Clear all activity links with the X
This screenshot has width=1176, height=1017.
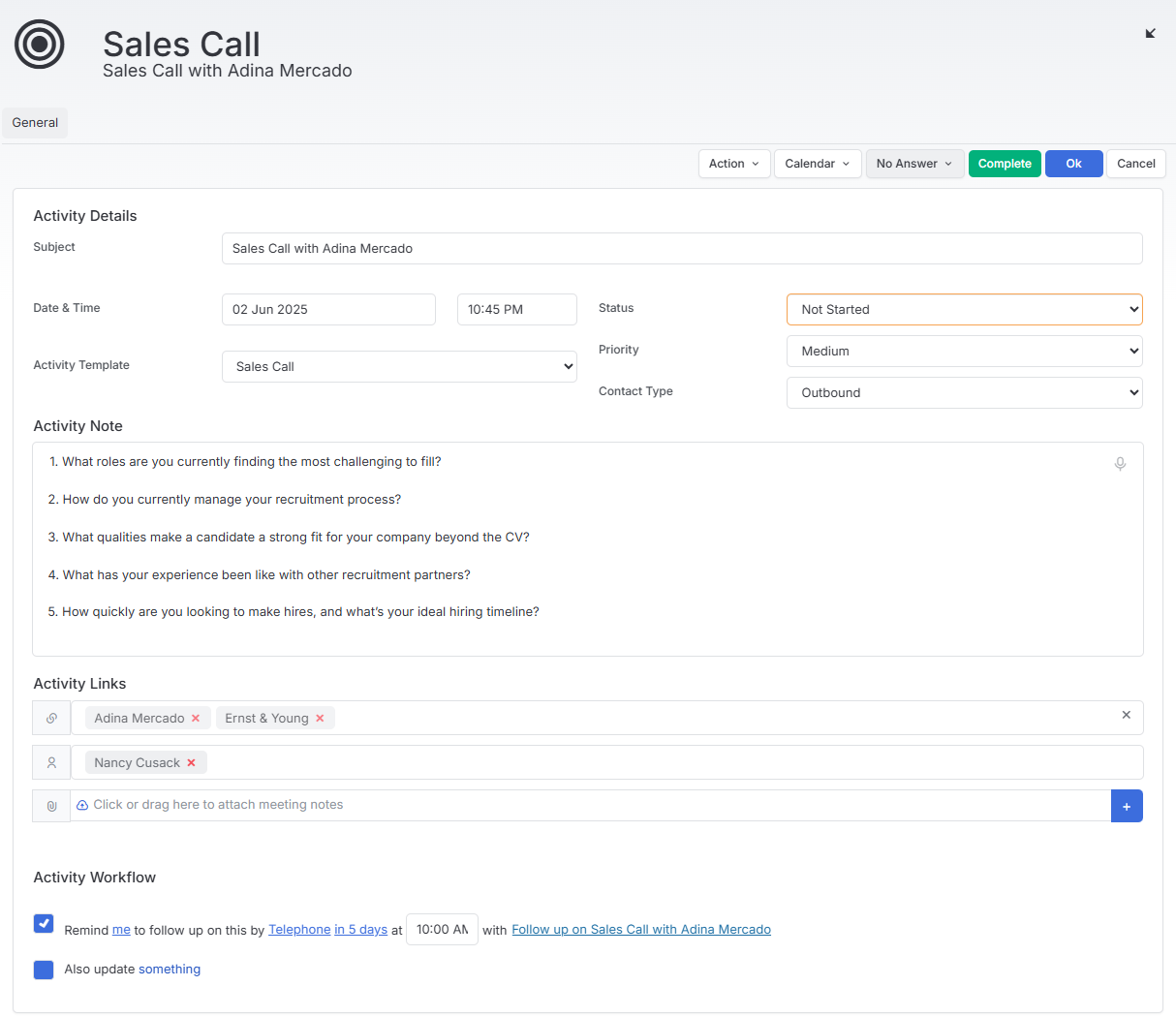pos(1126,715)
